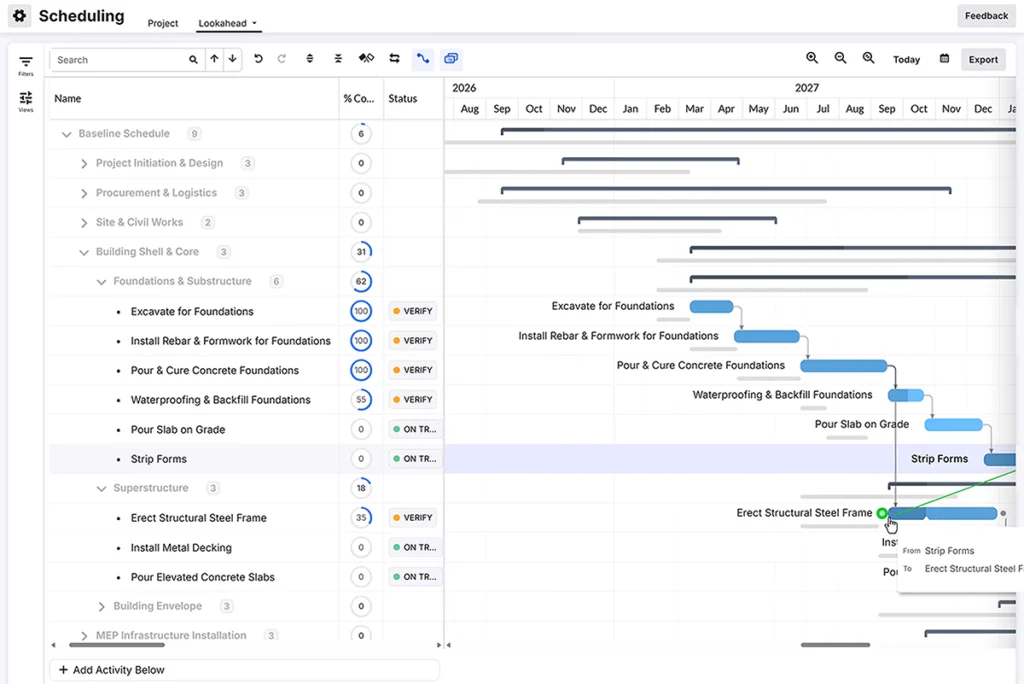Click ON TRACK status for Pour Slab on Grade
Viewport: 1024px width, 684px height.
(415, 429)
